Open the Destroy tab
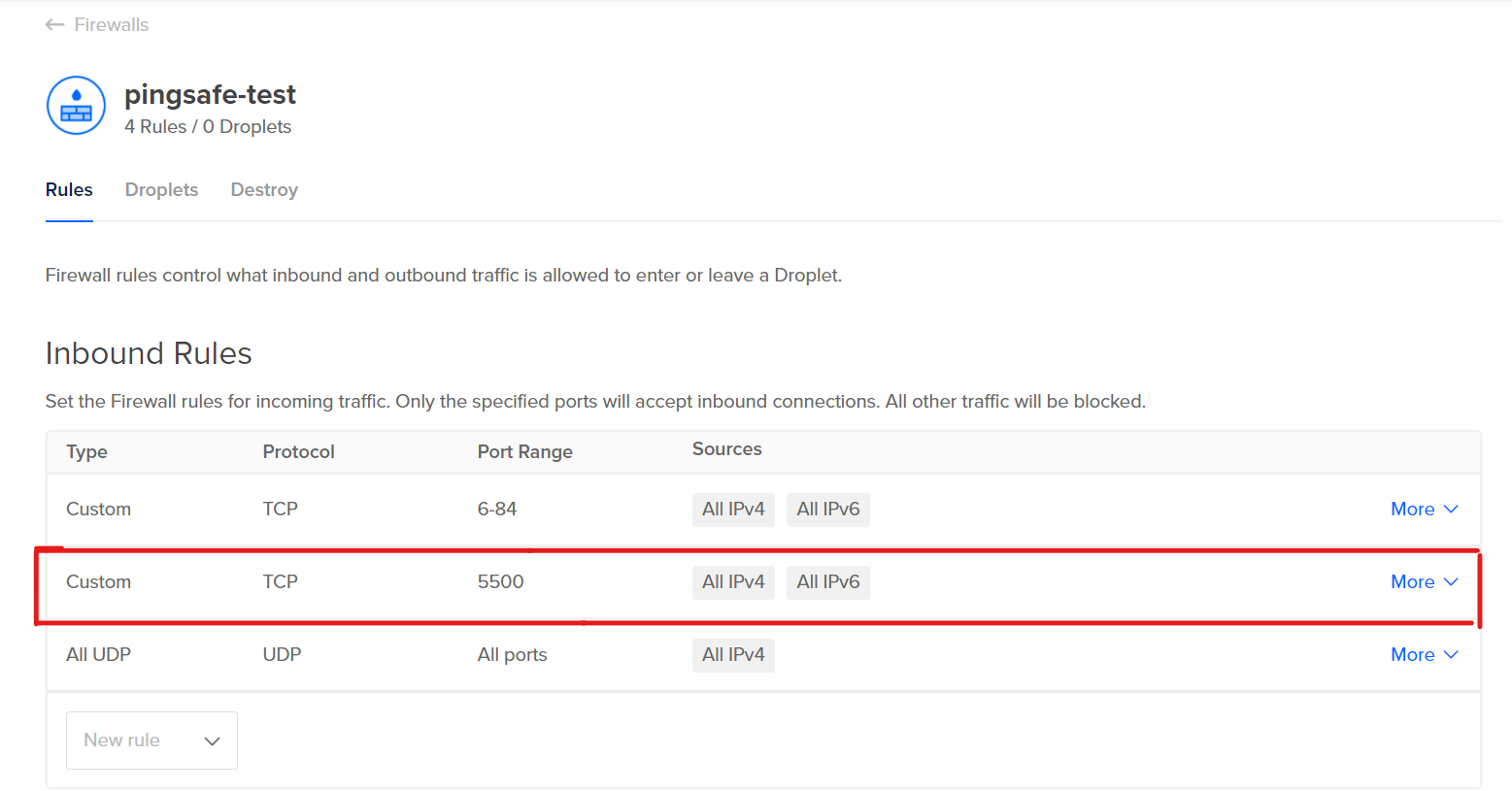 coord(264,190)
